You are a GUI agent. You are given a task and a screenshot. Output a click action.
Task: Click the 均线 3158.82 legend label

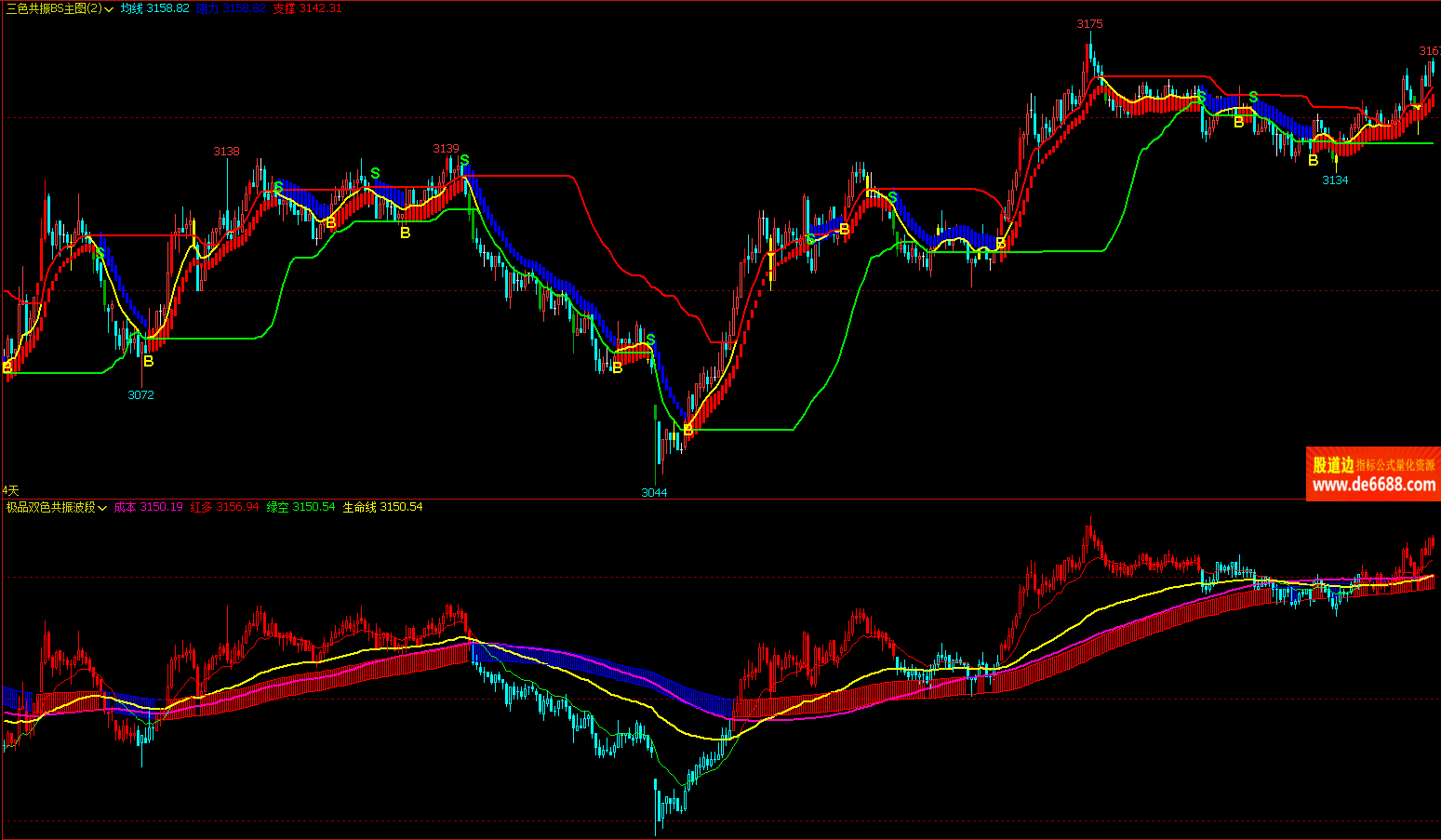[154, 8]
